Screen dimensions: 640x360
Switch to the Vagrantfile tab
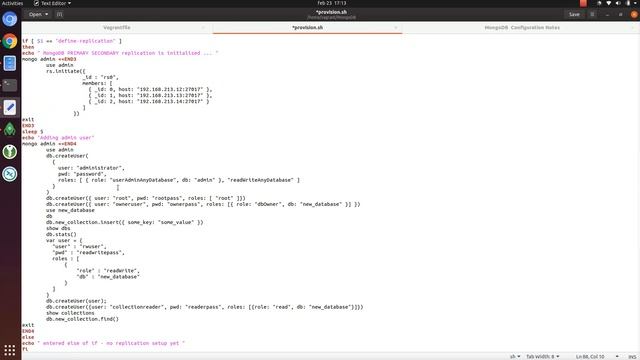[x=117, y=28]
